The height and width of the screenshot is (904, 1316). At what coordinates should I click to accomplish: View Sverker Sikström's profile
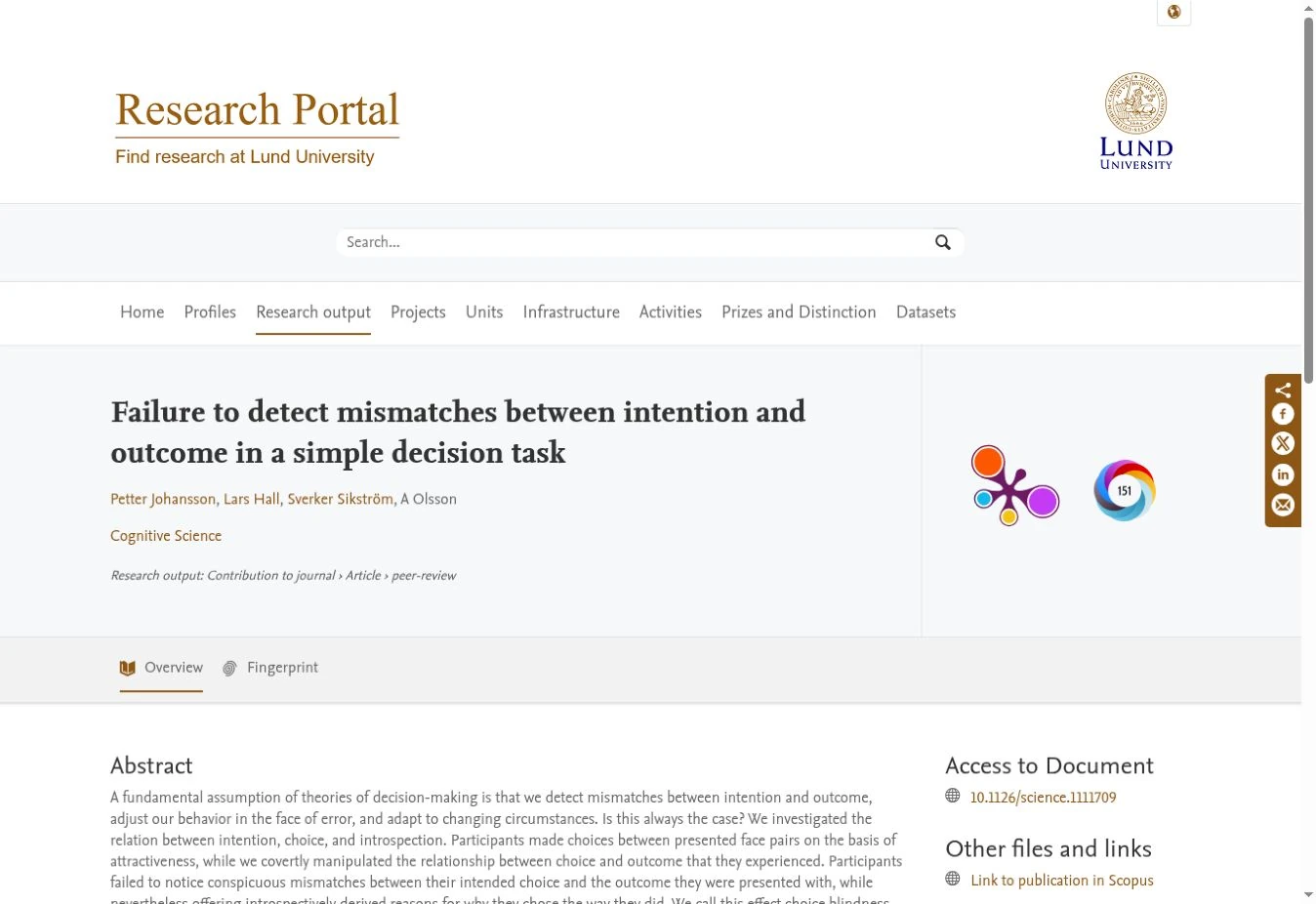(341, 499)
